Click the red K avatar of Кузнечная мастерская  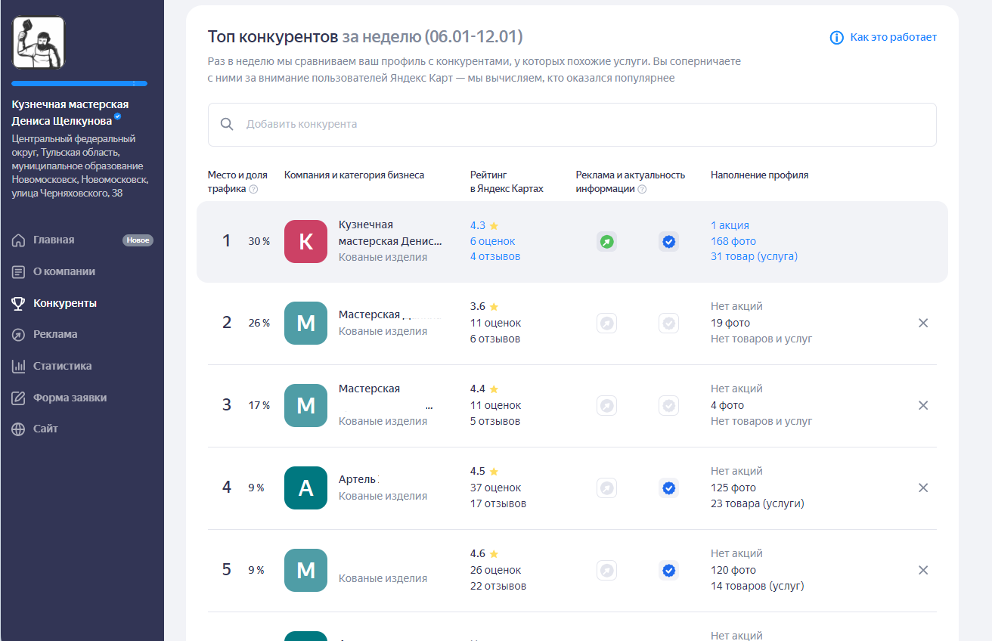(x=306, y=241)
